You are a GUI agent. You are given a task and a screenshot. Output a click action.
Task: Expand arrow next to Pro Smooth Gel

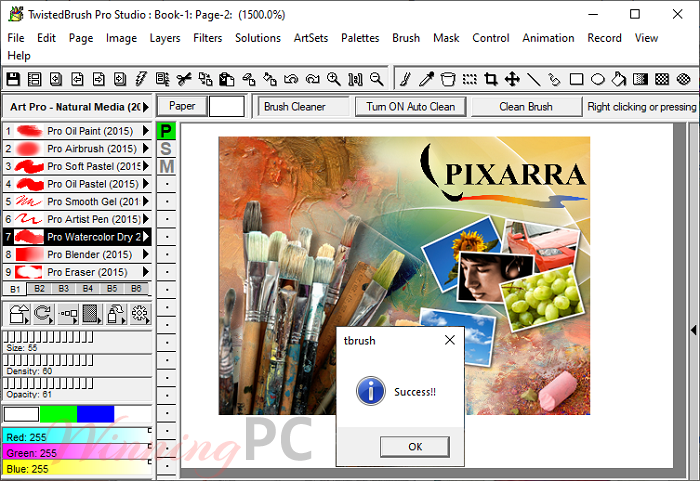pyautogui.click(x=146, y=201)
